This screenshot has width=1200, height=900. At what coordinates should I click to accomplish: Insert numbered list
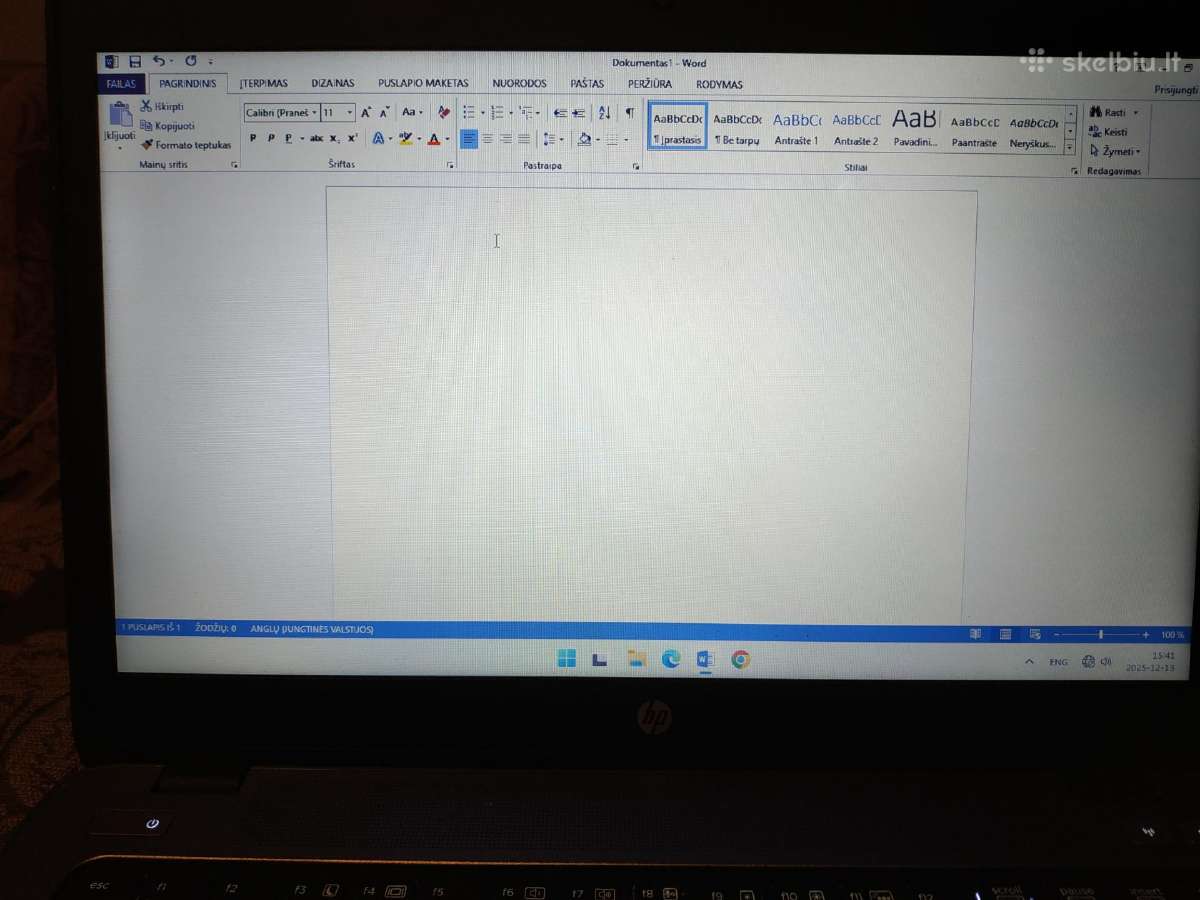coord(497,113)
